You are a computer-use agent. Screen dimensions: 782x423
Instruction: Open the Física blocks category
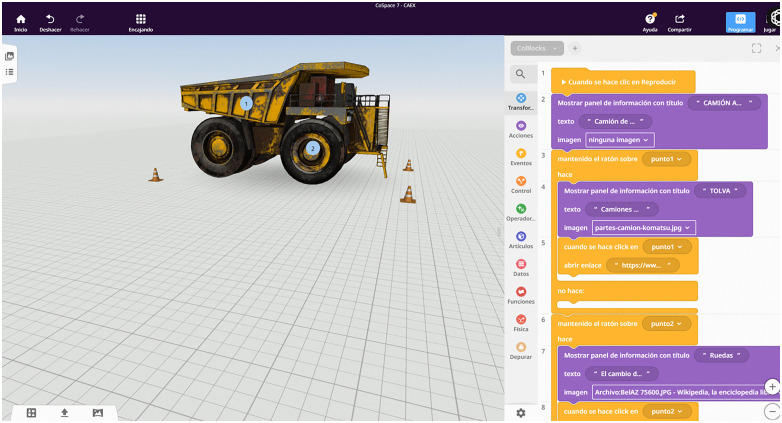point(521,323)
